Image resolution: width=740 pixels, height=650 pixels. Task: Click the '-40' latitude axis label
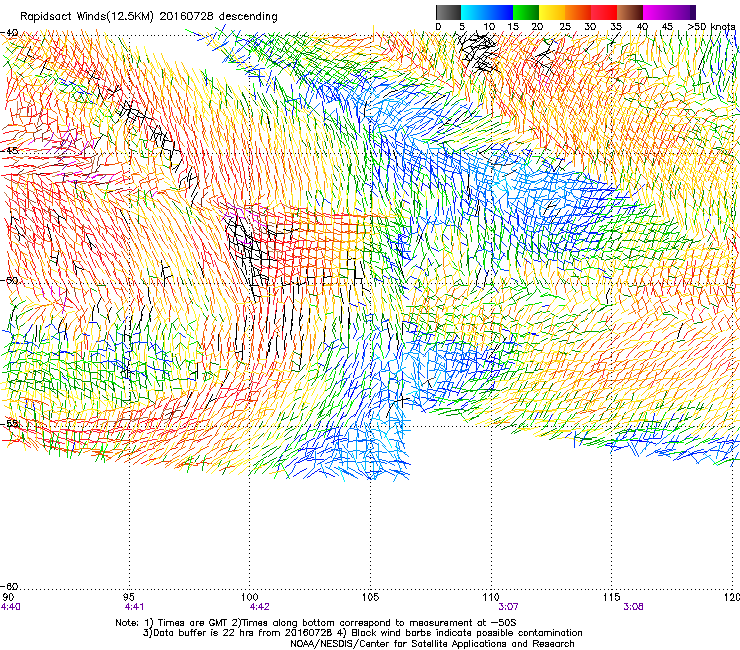coord(10,33)
